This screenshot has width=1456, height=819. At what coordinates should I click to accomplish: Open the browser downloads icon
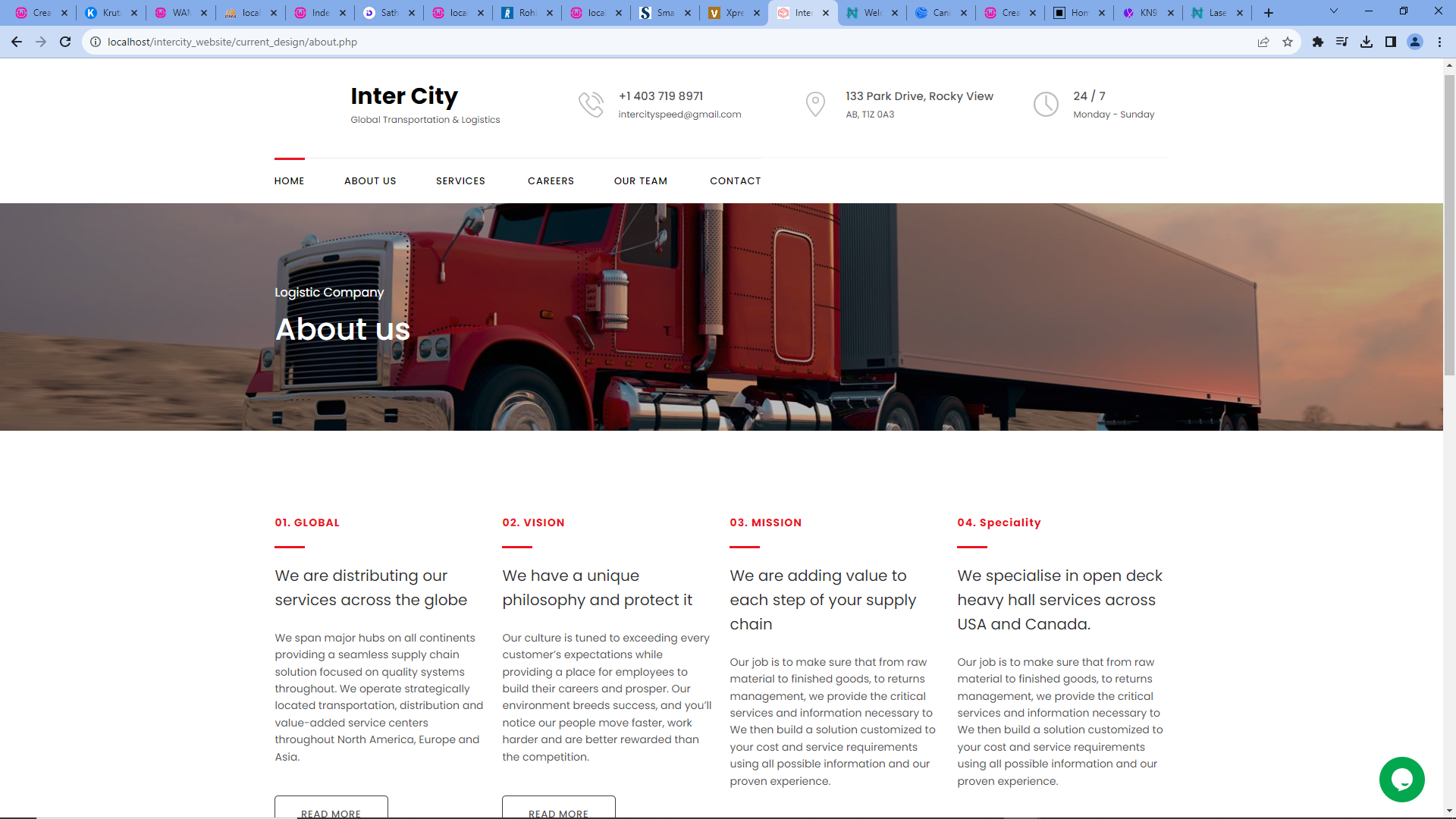click(x=1367, y=42)
